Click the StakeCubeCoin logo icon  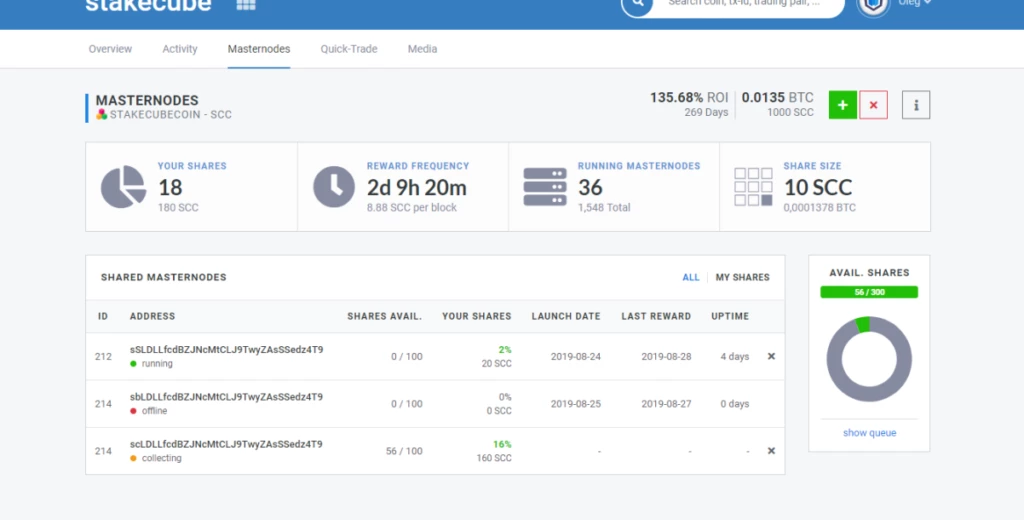point(102,114)
